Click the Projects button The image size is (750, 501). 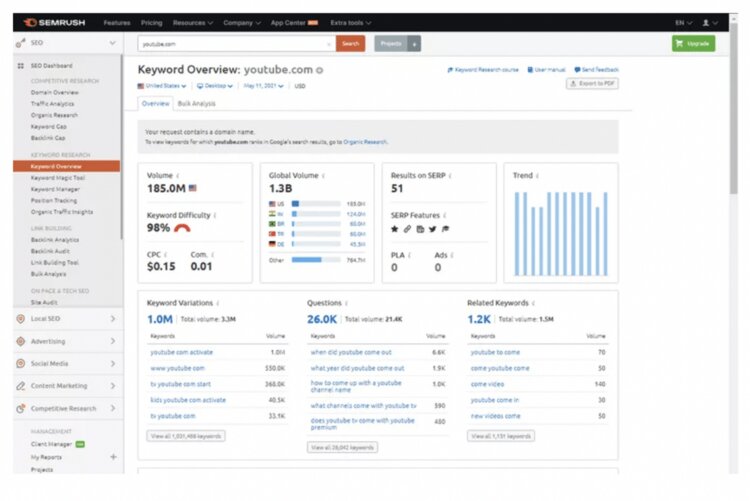coord(391,44)
